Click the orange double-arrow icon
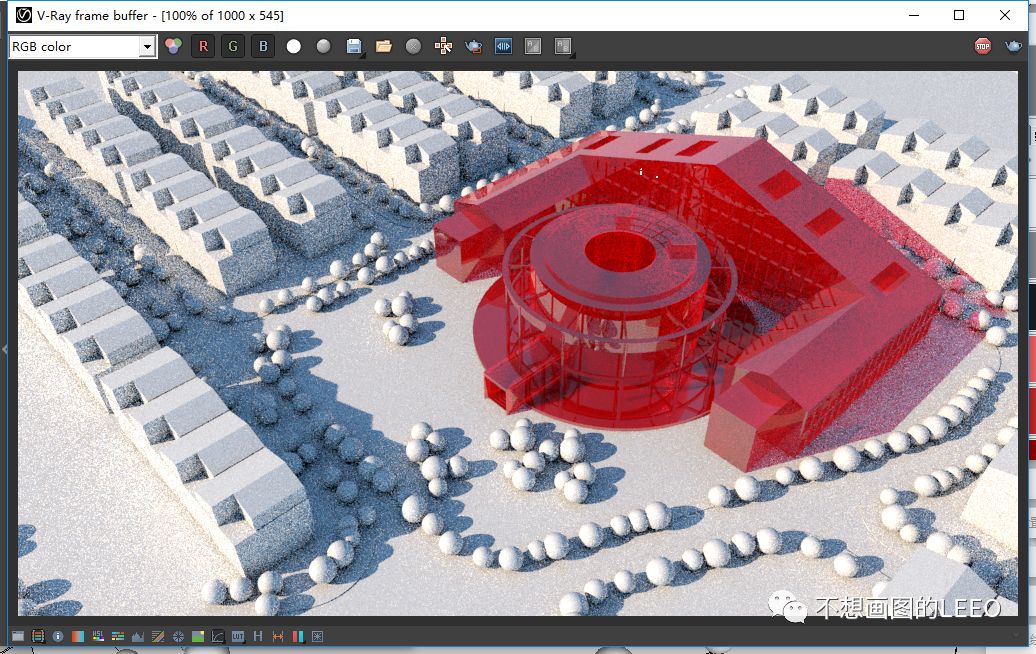Viewport: 1036px width, 654px height. (278, 636)
